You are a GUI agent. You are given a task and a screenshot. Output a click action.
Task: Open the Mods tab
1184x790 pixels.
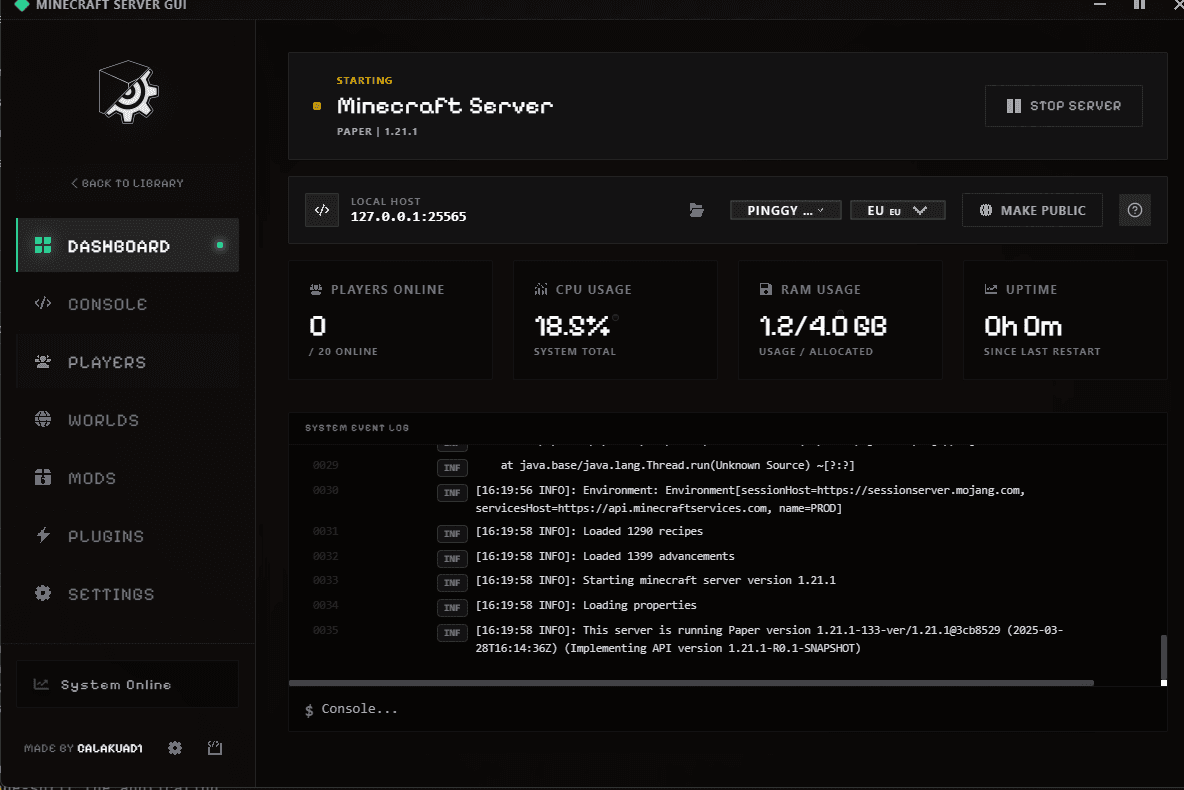(x=128, y=478)
